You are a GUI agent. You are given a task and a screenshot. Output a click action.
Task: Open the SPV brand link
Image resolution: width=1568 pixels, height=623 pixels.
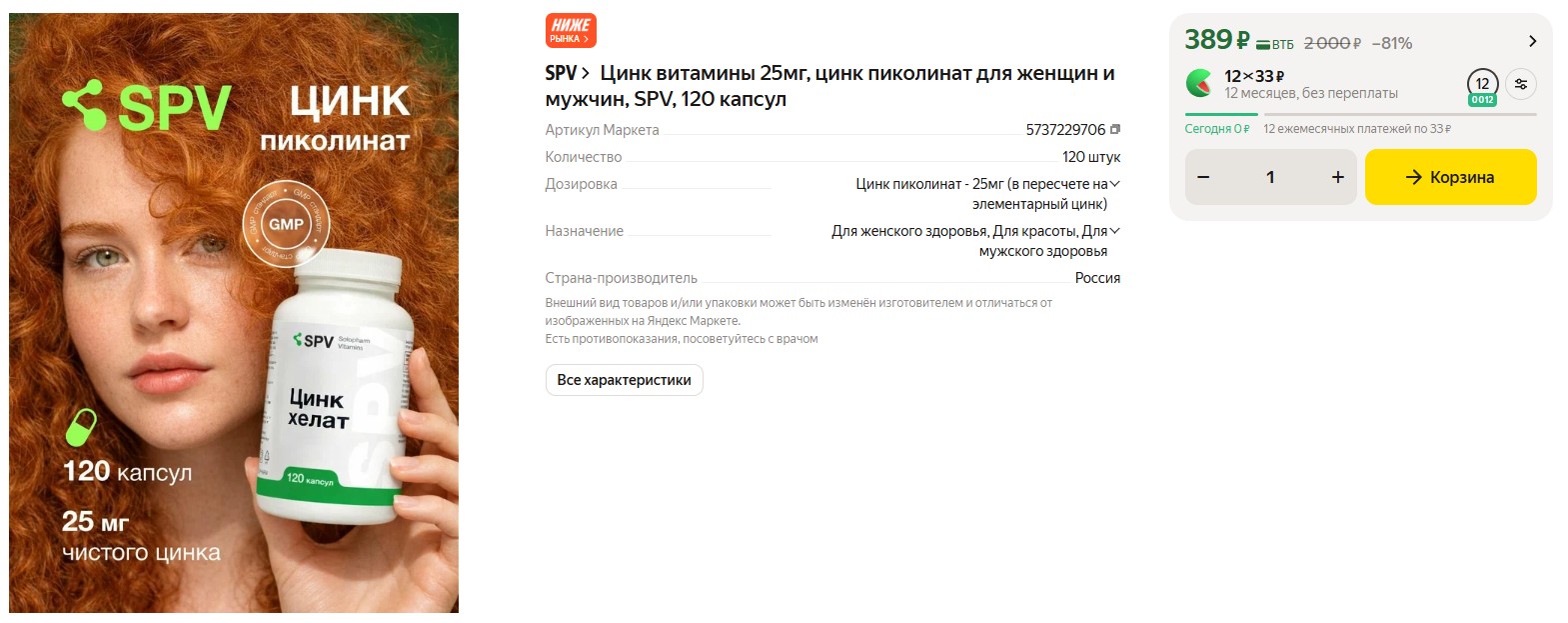coord(567,73)
